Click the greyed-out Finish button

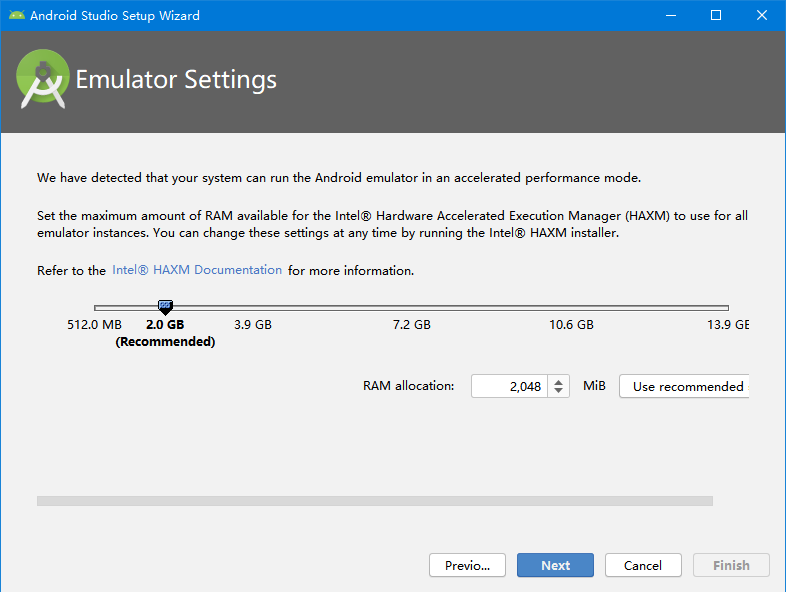(731, 565)
